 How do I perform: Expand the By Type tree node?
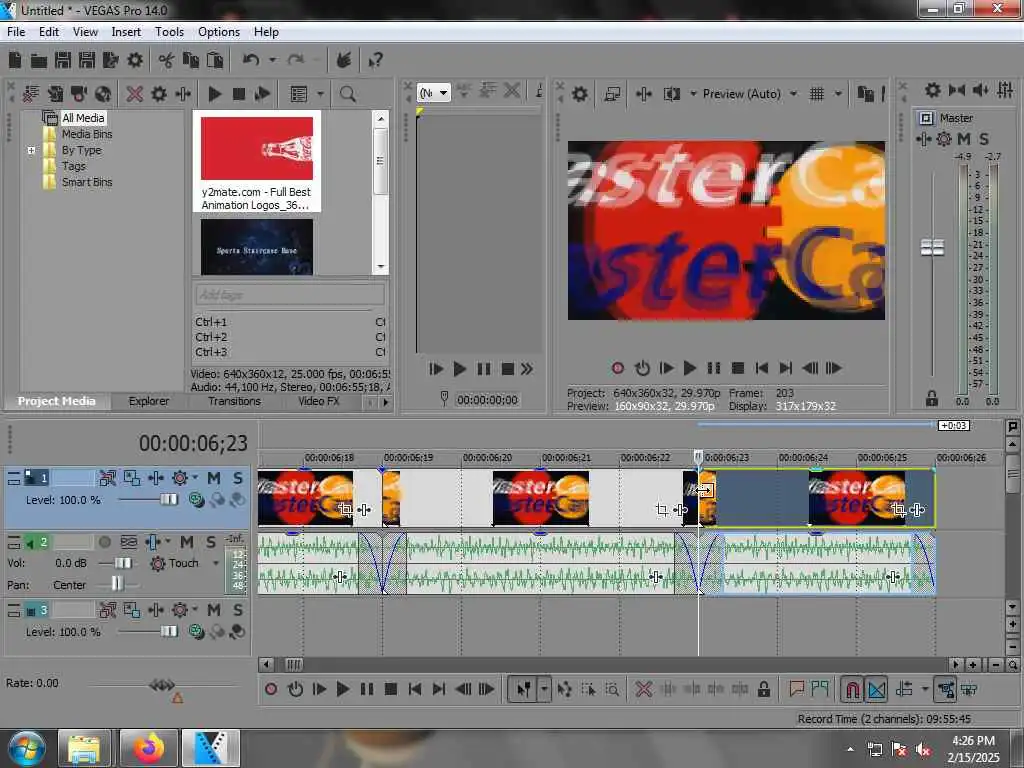click(31, 150)
